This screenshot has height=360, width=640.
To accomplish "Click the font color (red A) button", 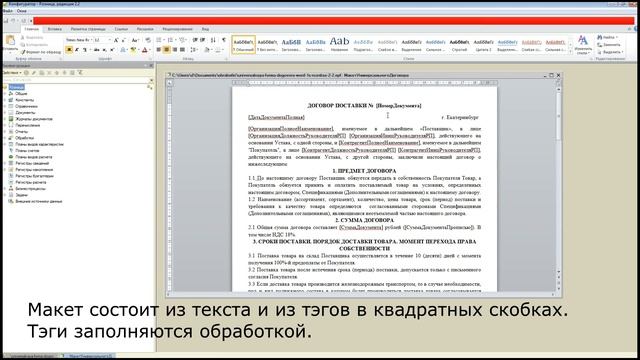I will (x=145, y=50).
